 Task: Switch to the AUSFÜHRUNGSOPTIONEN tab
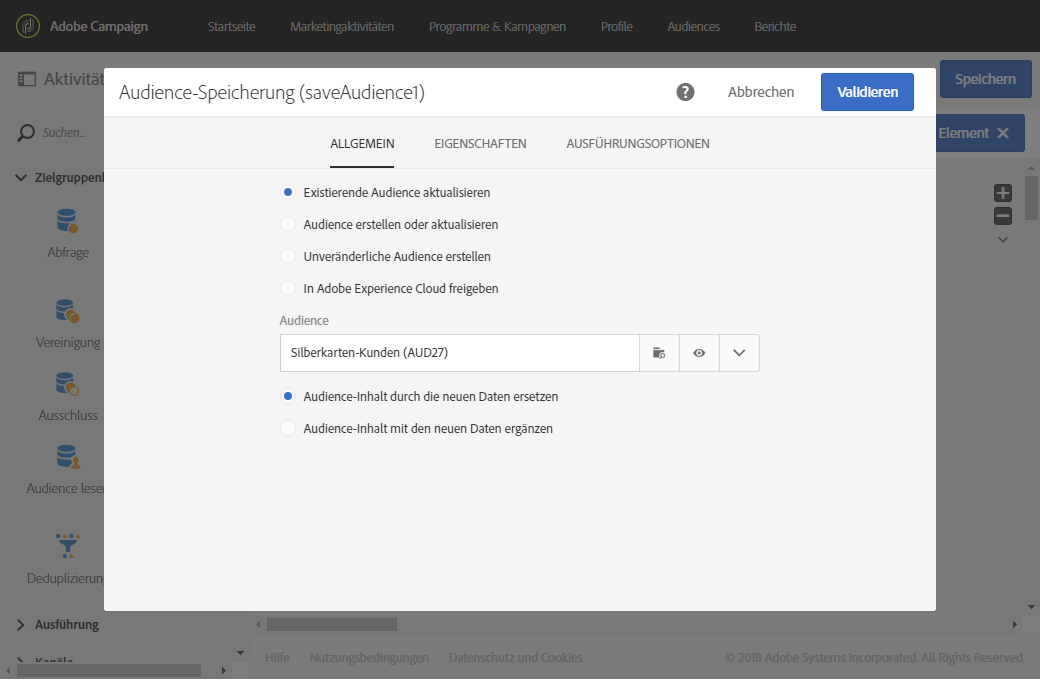638,144
